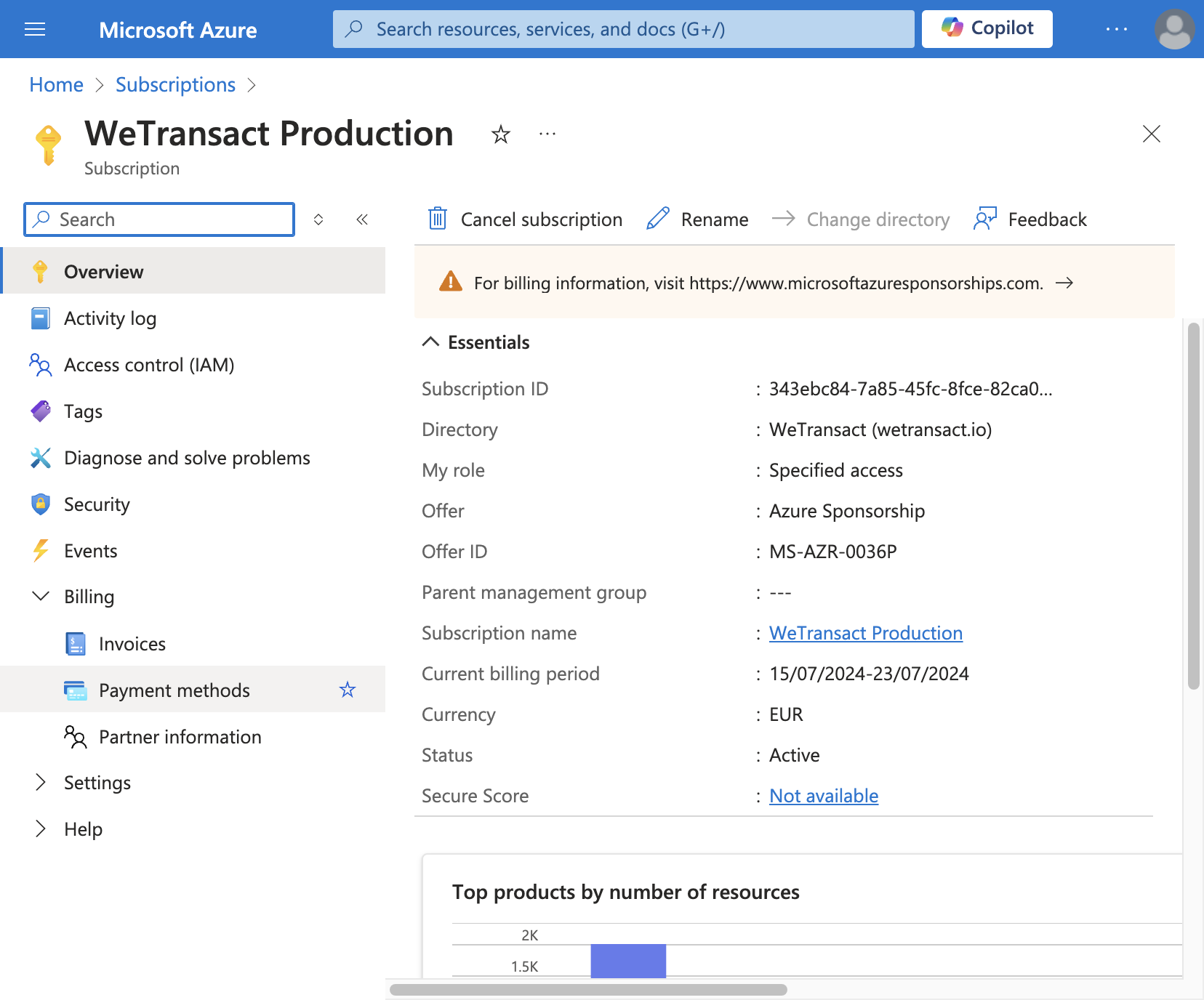The image size is (1204, 1000).
Task: Click the Change directory command
Action: 861,219
